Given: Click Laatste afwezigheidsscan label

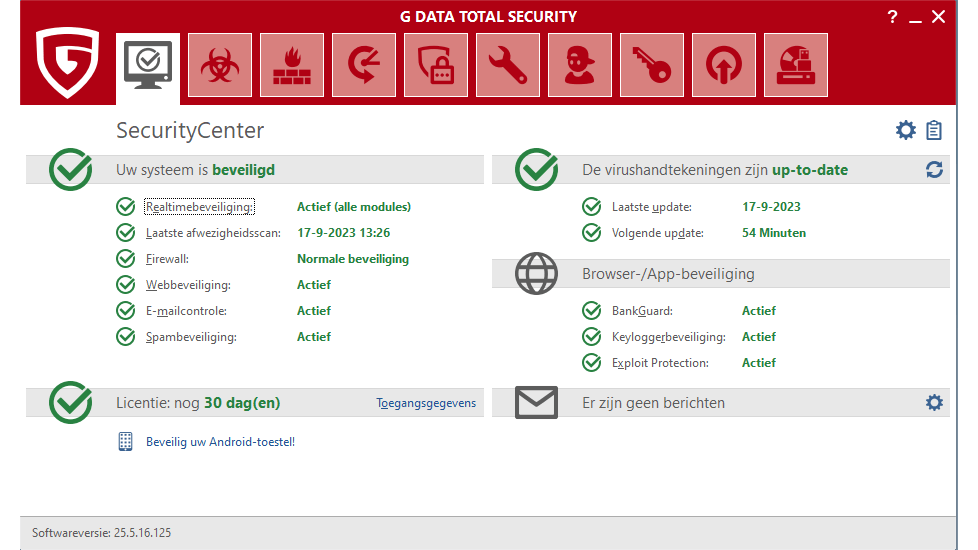Looking at the screenshot, I should tap(213, 233).
